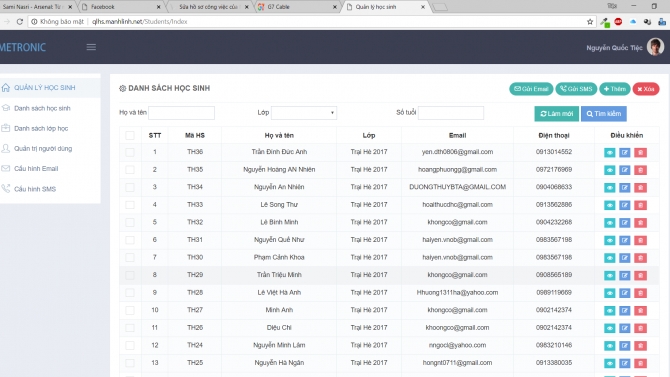The height and width of the screenshot is (377, 670).
Task: Open Quản trị người dùng
Action: click(43, 148)
